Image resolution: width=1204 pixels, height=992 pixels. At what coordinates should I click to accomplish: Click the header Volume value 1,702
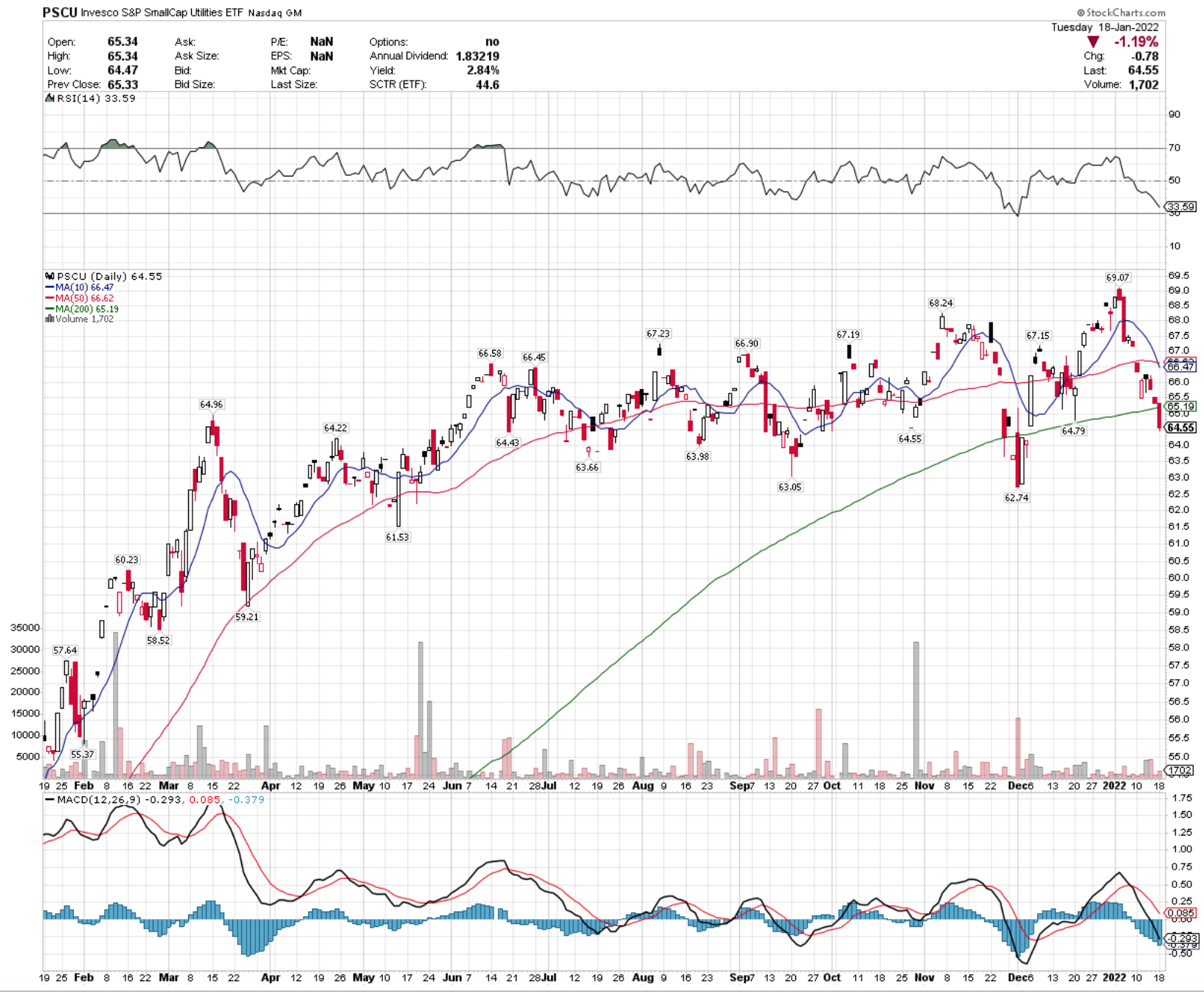pyautogui.click(x=1144, y=84)
